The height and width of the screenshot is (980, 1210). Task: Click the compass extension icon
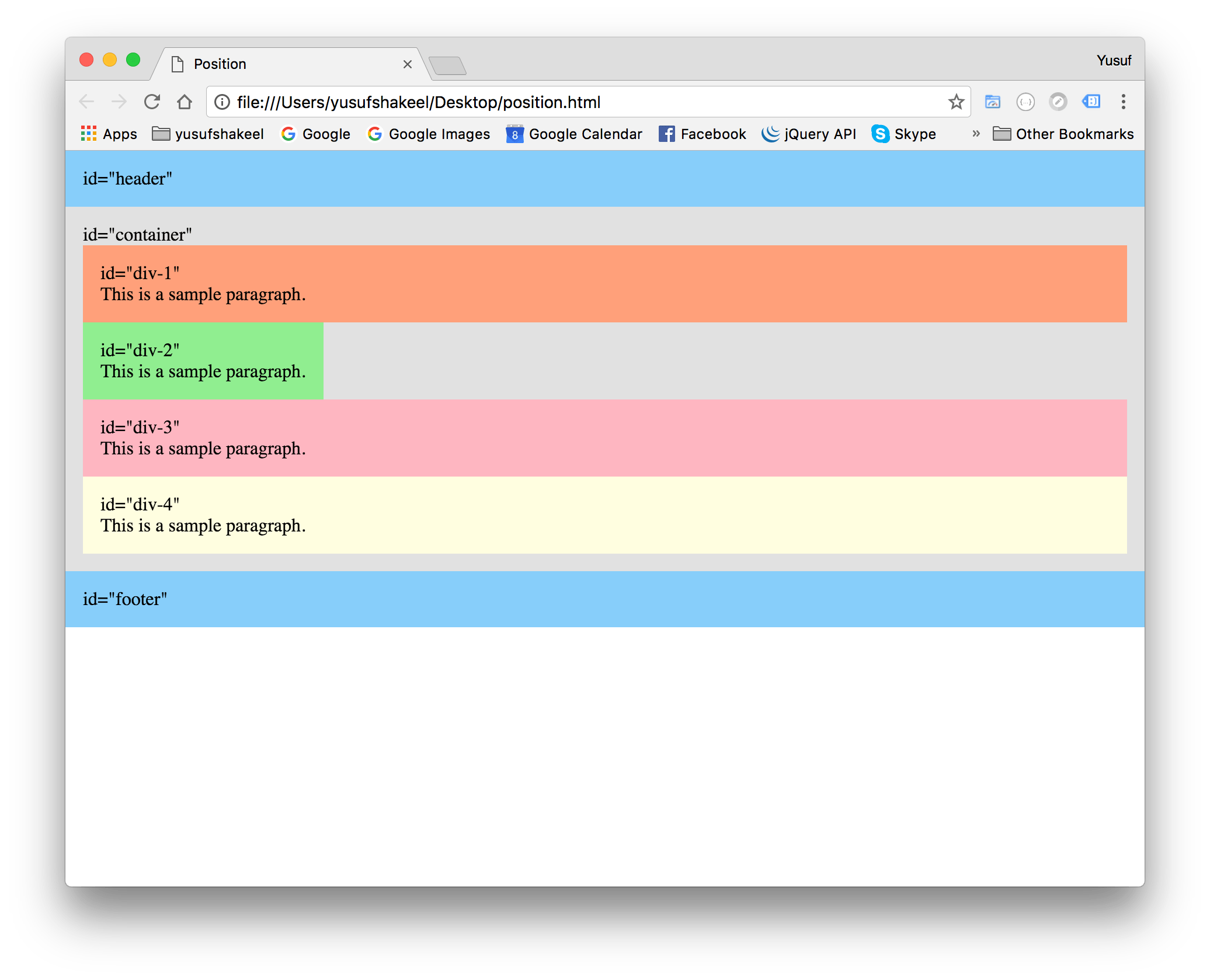(1058, 102)
